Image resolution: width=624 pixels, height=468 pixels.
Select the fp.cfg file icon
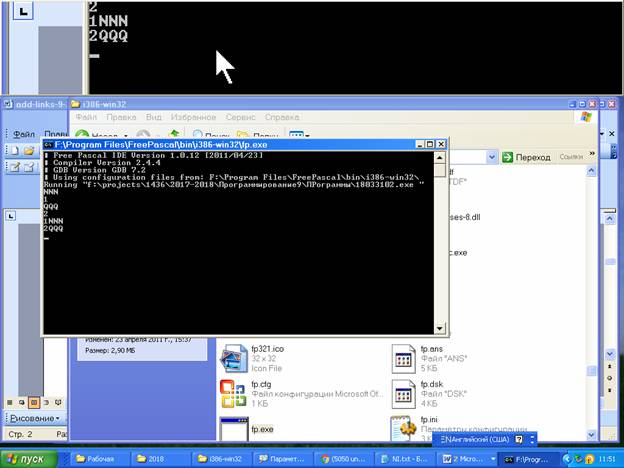tap(233, 394)
